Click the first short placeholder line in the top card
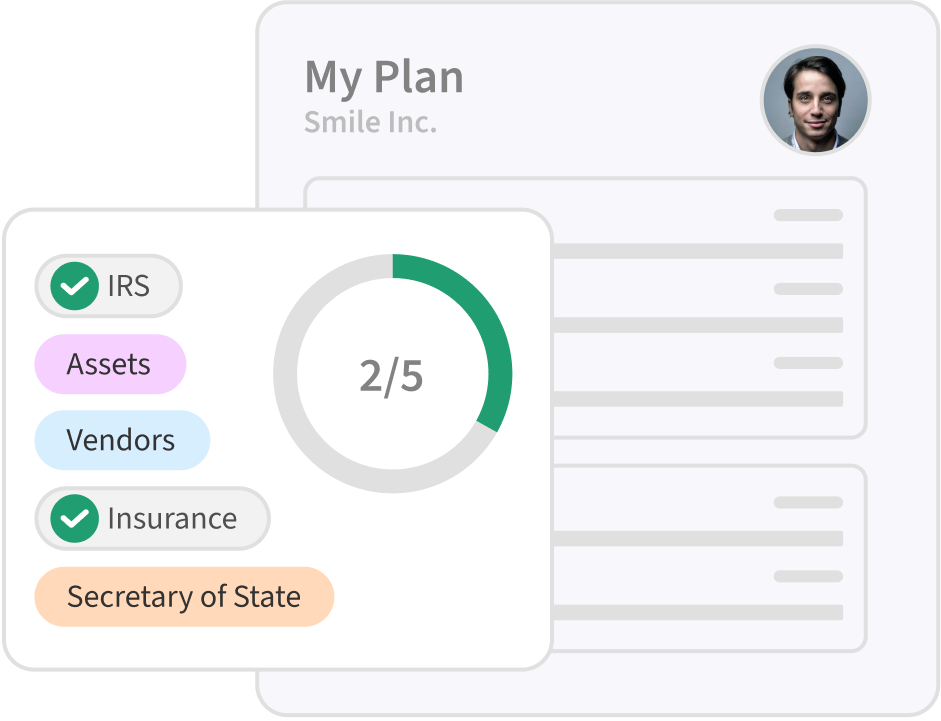The width and height of the screenshot is (941, 721). [808, 215]
